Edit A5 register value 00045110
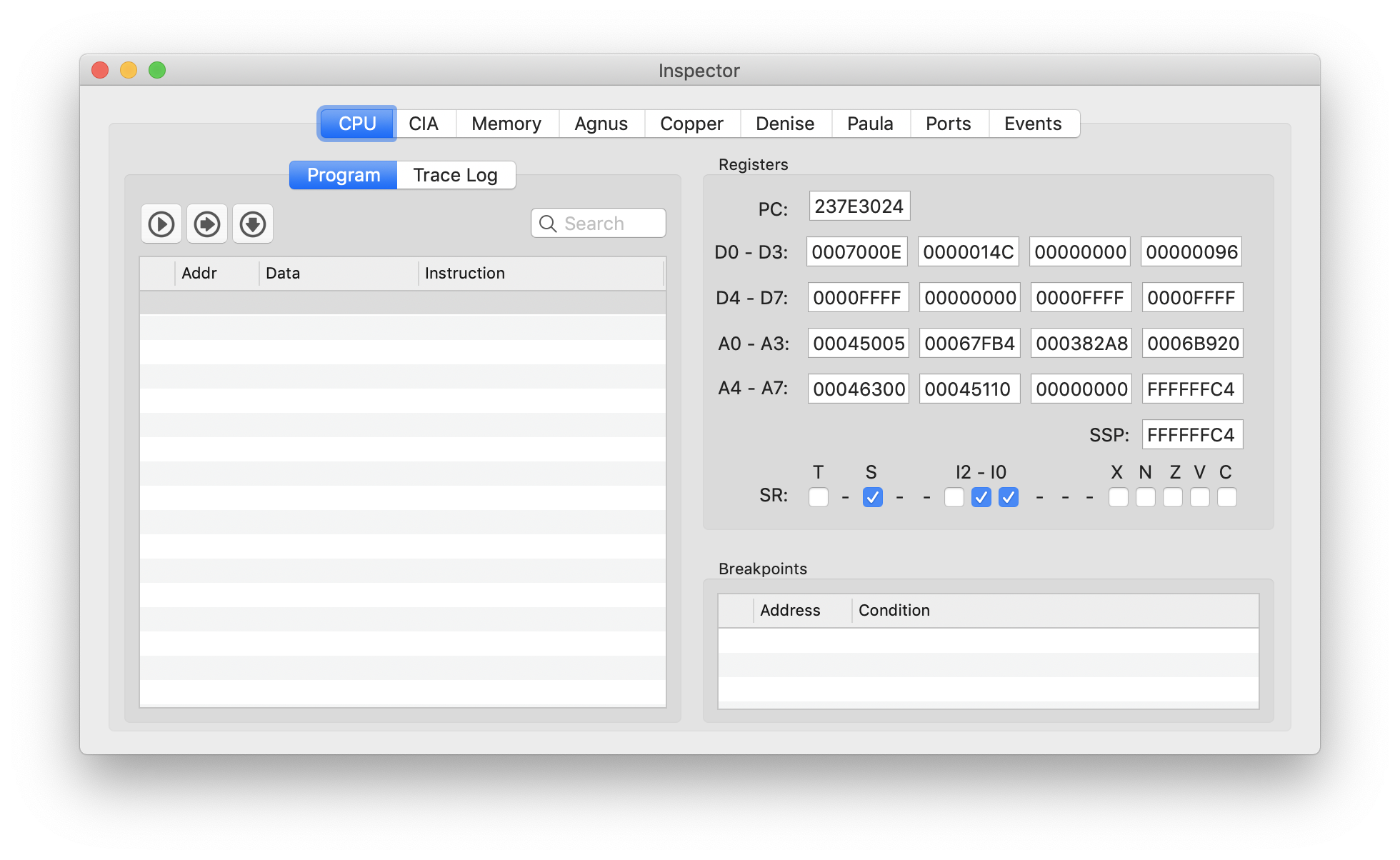 (x=970, y=389)
